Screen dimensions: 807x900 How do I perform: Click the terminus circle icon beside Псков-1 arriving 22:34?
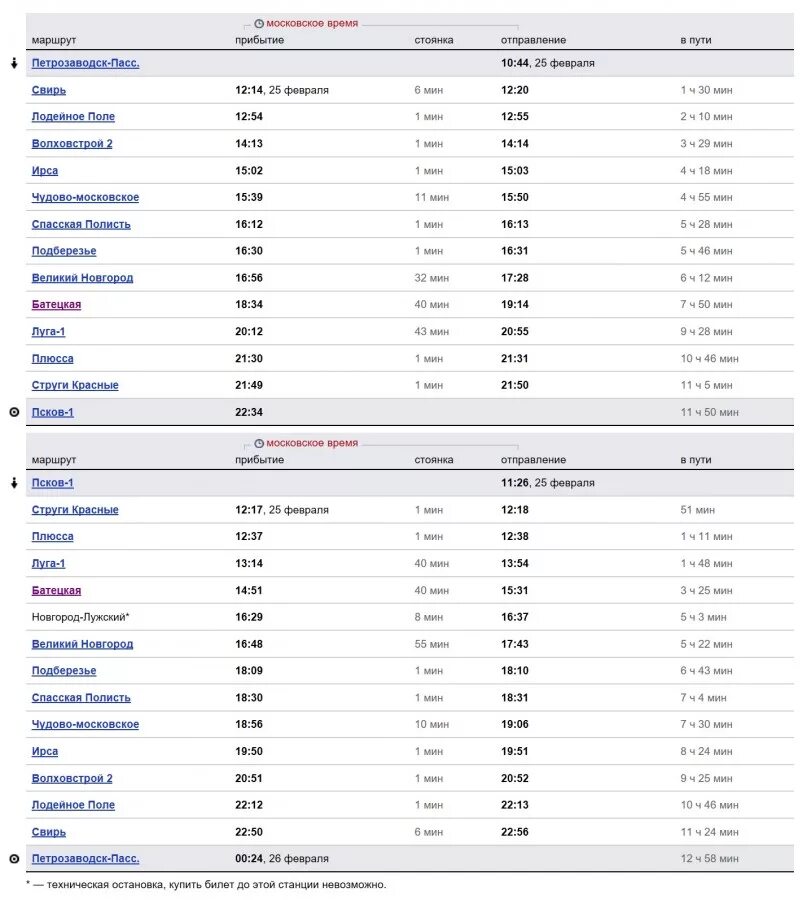coord(14,412)
